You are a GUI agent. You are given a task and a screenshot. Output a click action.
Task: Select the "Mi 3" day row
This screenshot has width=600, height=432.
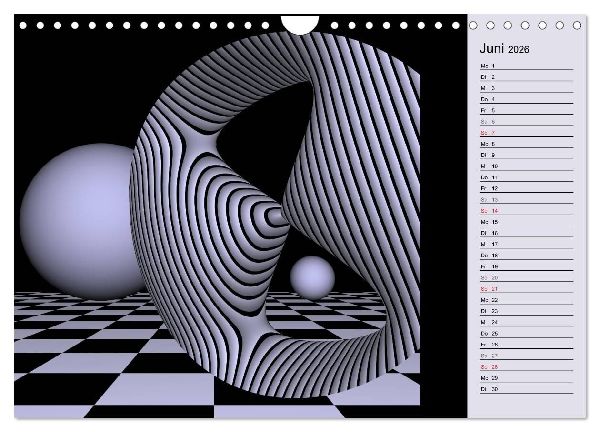527,88
